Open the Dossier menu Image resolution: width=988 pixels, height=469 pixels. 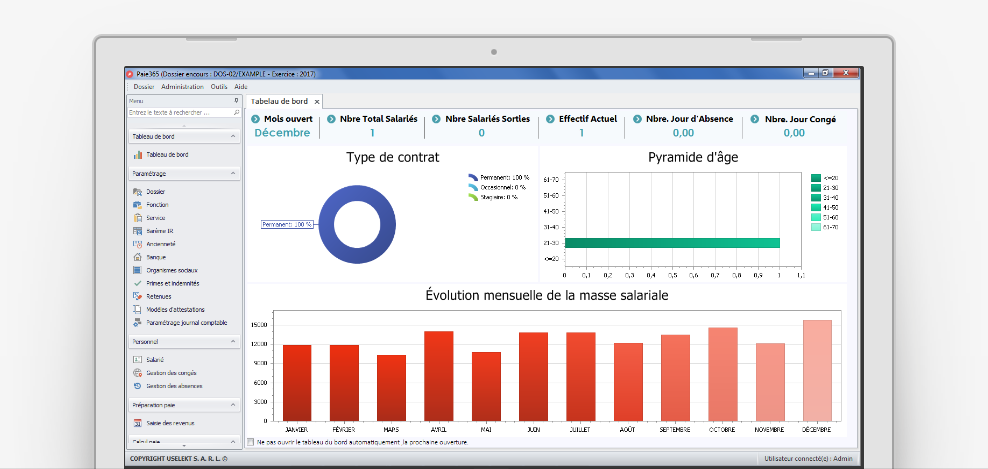point(144,87)
